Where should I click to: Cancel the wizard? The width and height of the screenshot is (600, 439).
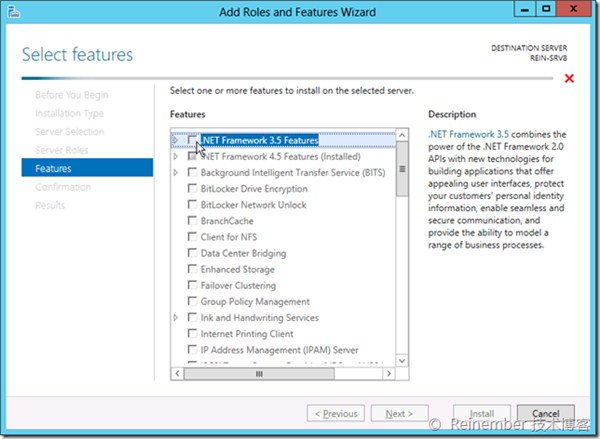pyautogui.click(x=546, y=413)
